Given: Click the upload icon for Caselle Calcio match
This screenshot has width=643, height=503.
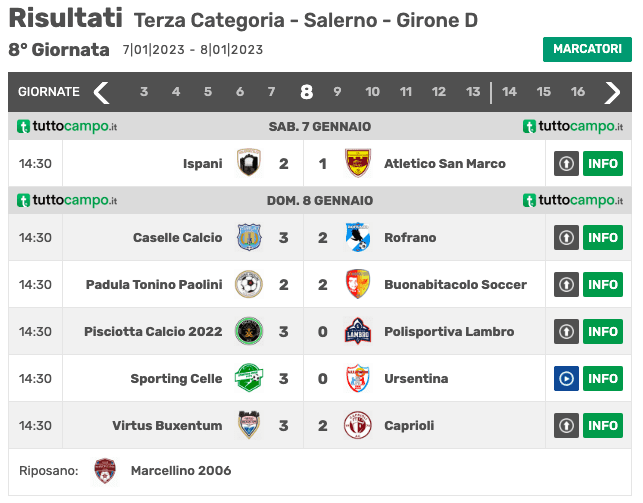Looking at the screenshot, I should pyautogui.click(x=566, y=237).
